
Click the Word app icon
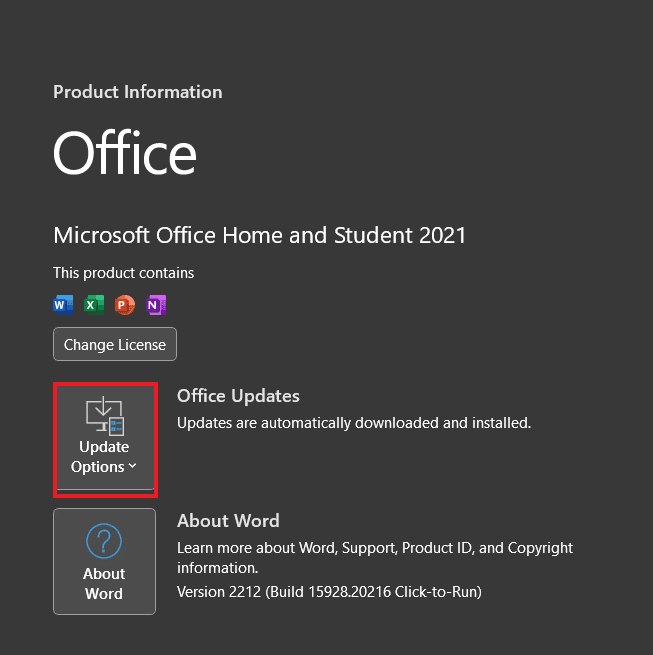pyautogui.click(x=64, y=304)
